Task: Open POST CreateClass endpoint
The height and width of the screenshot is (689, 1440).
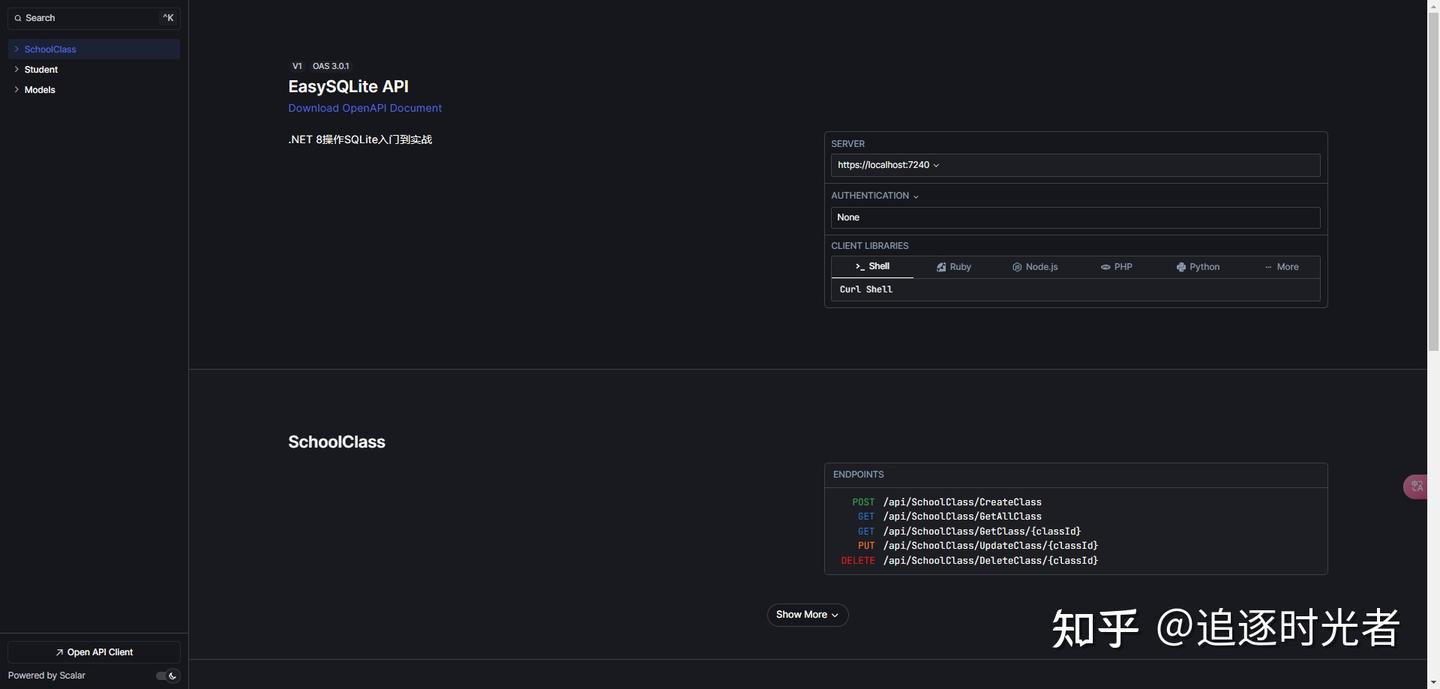Action: point(946,502)
